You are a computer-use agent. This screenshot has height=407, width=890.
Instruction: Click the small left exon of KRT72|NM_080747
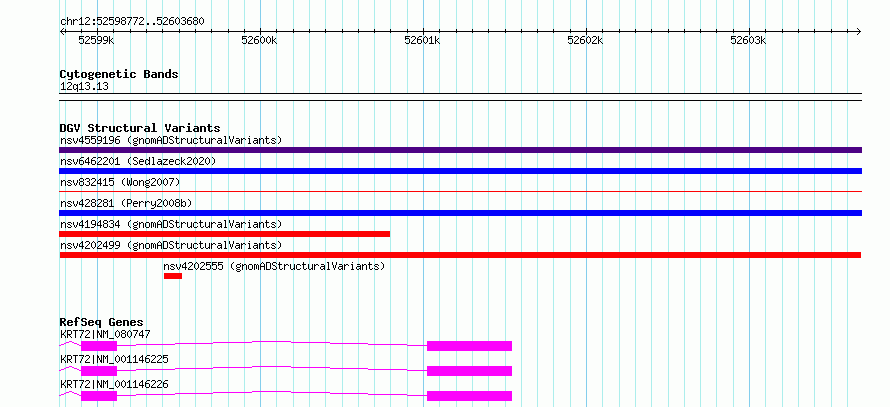coord(99,346)
